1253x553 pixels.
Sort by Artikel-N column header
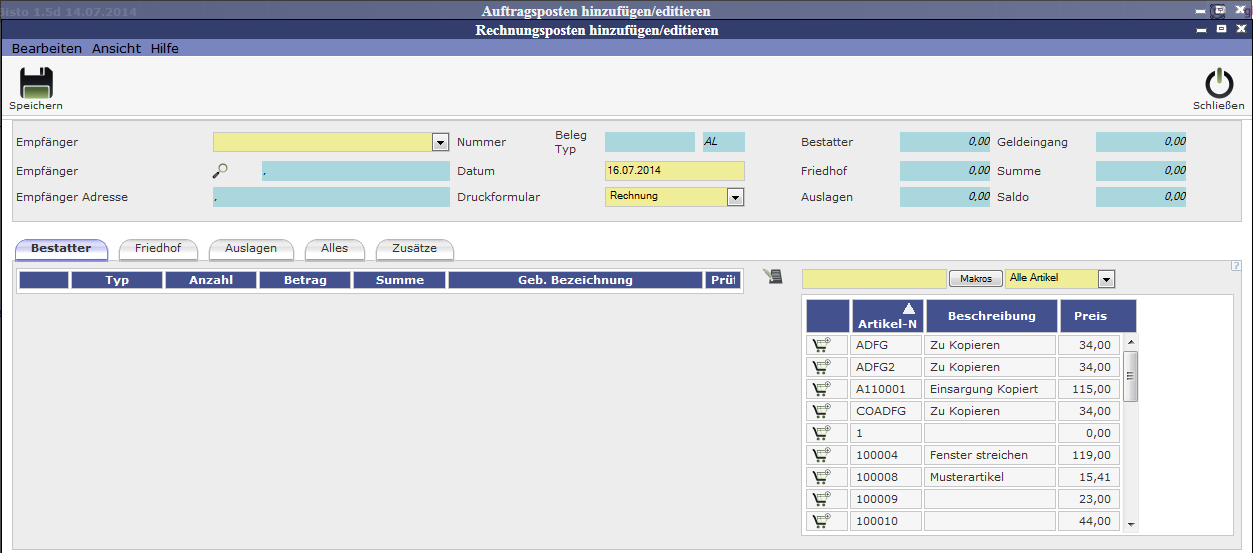tap(887, 316)
